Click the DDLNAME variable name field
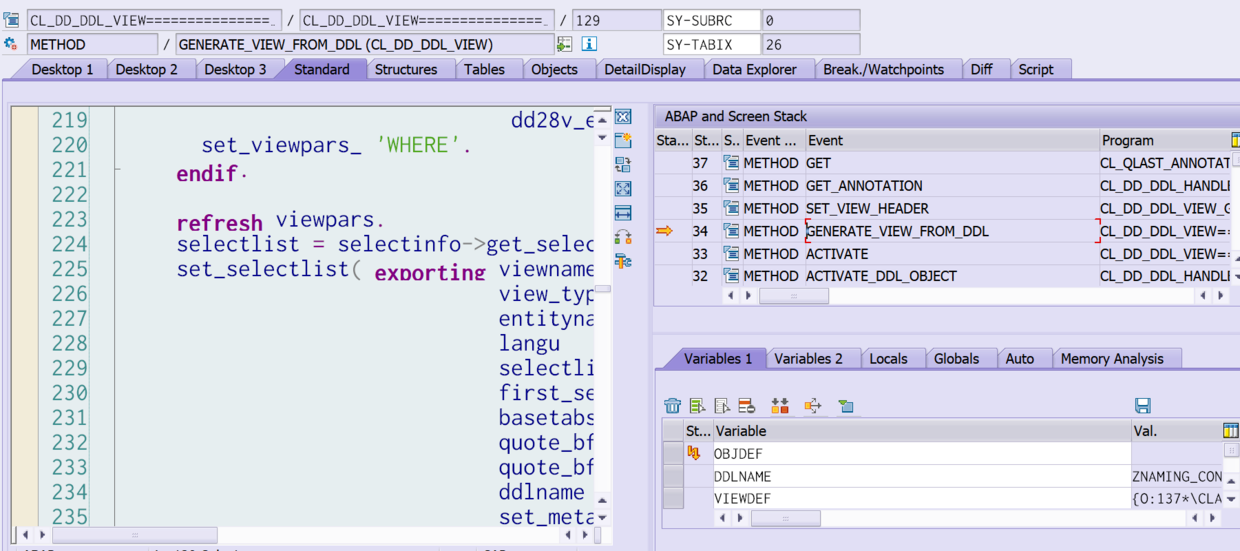This screenshot has height=551, width=1240. coord(921,477)
